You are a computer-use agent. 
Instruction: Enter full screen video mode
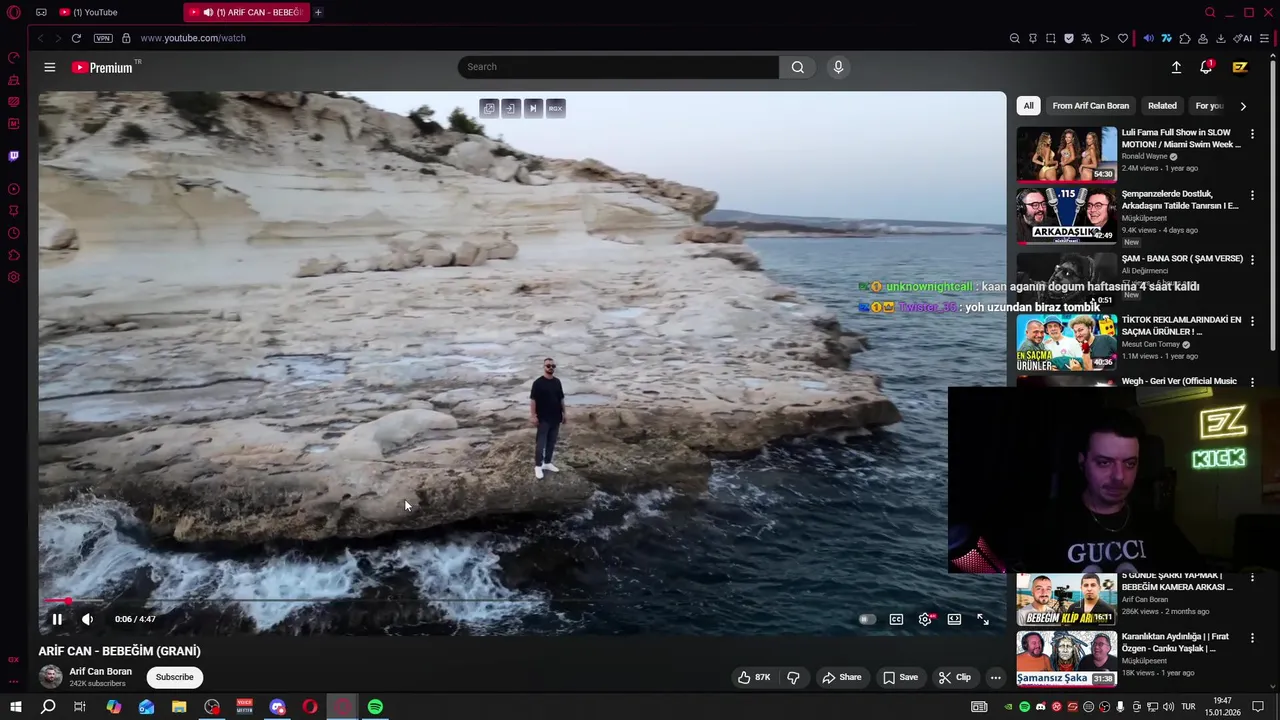click(983, 619)
